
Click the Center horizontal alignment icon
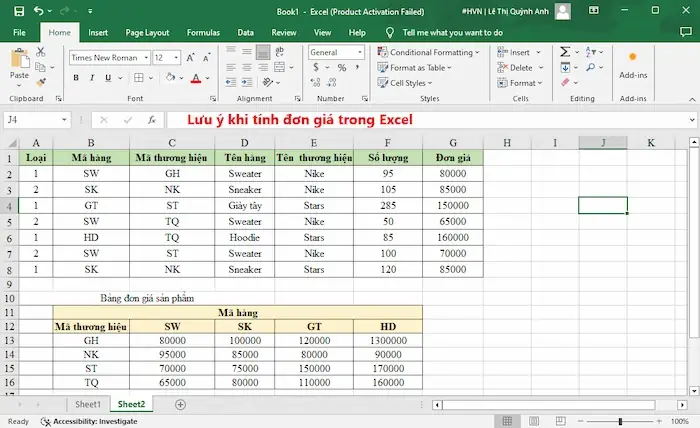point(246,67)
